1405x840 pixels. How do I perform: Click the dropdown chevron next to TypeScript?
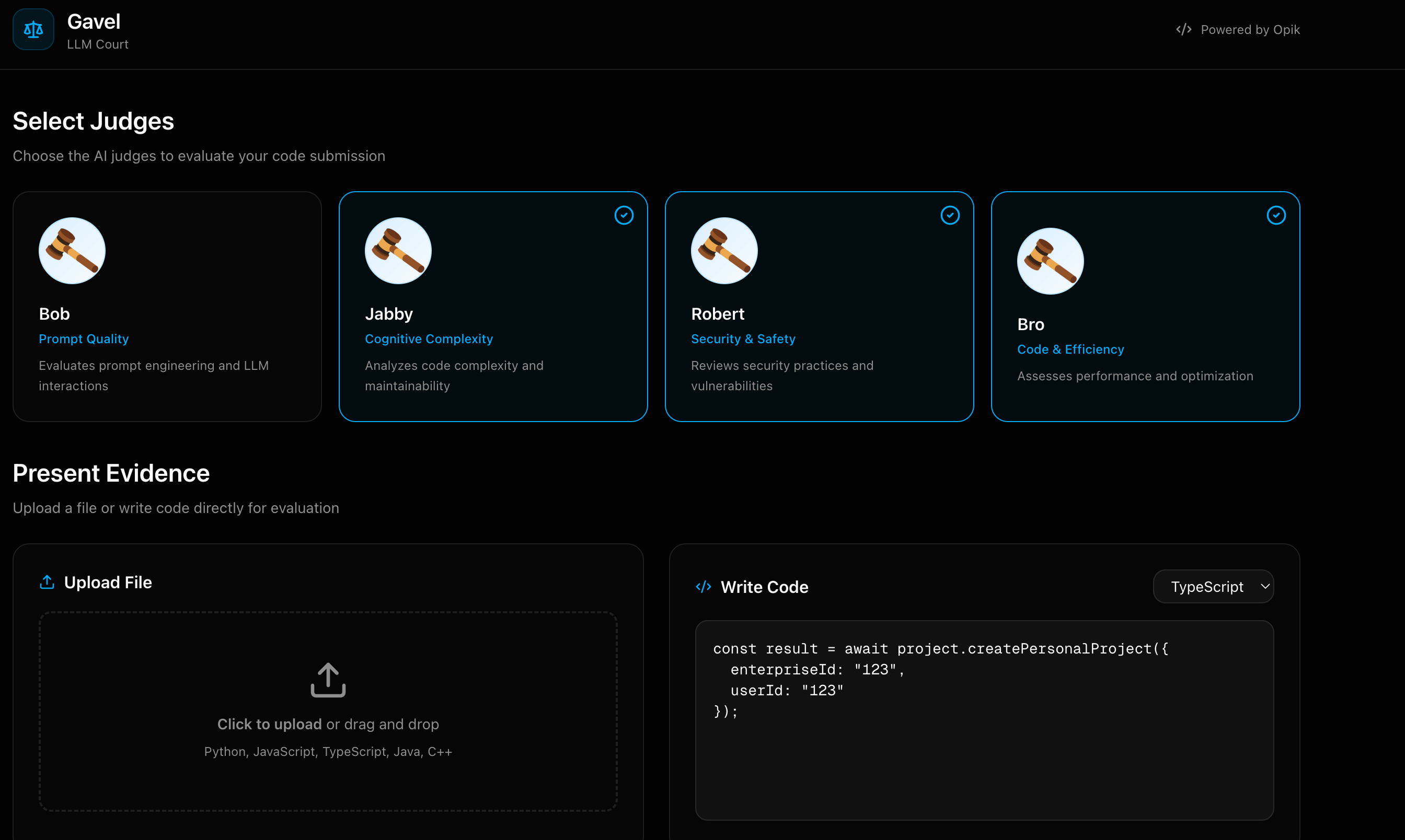click(1264, 587)
